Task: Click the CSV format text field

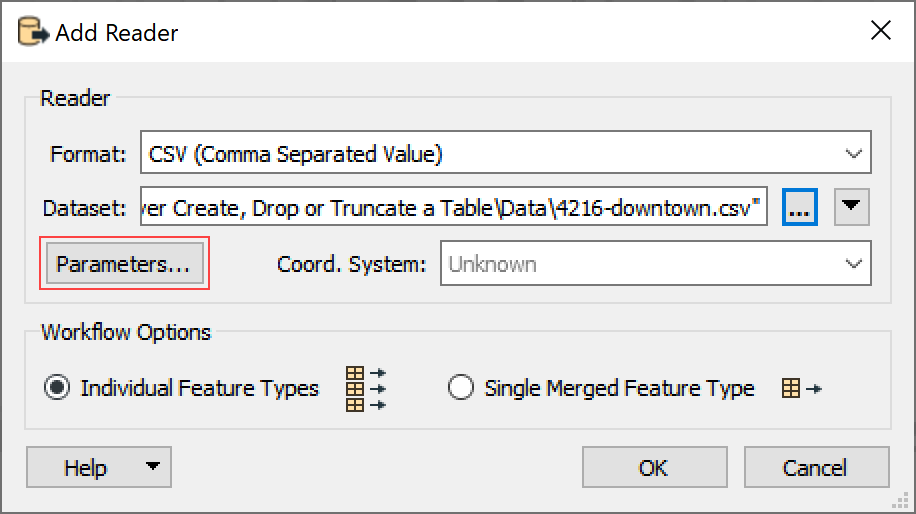Action: pos(505,152)
